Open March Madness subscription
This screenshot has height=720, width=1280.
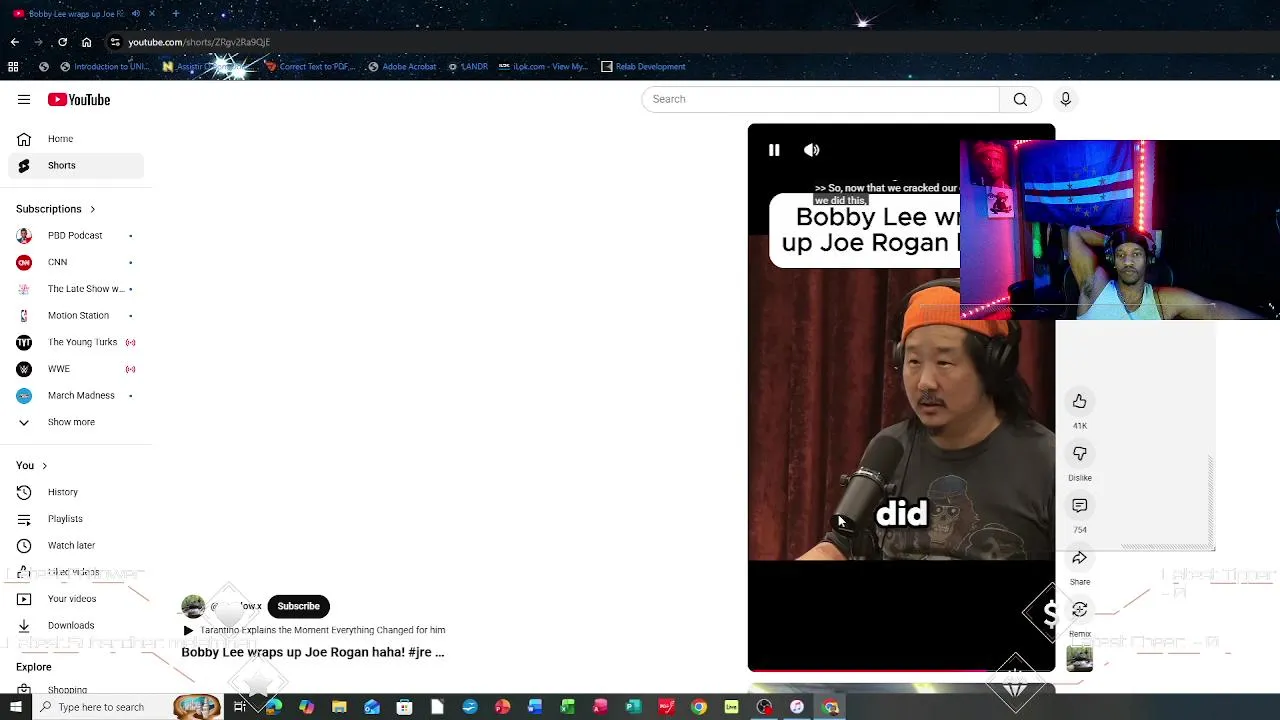[x=76, y=395]
